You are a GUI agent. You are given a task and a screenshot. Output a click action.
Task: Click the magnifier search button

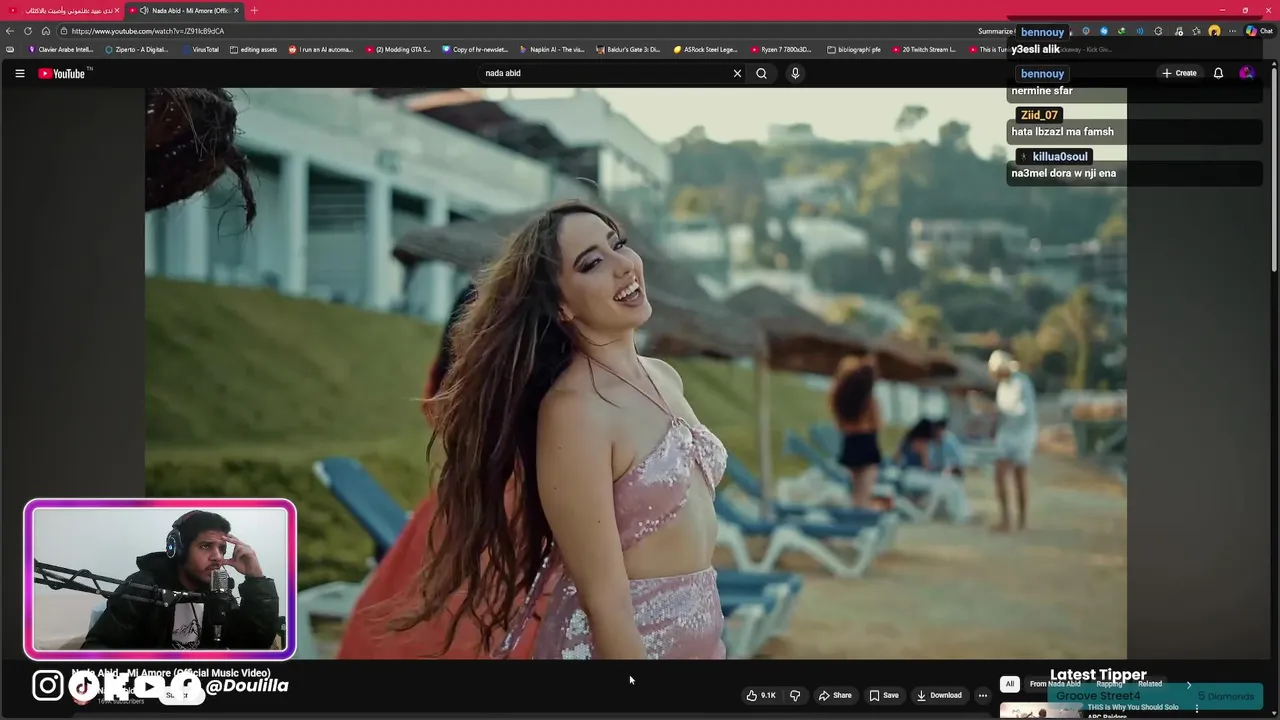pyautogui.click(x=761, y=73)
